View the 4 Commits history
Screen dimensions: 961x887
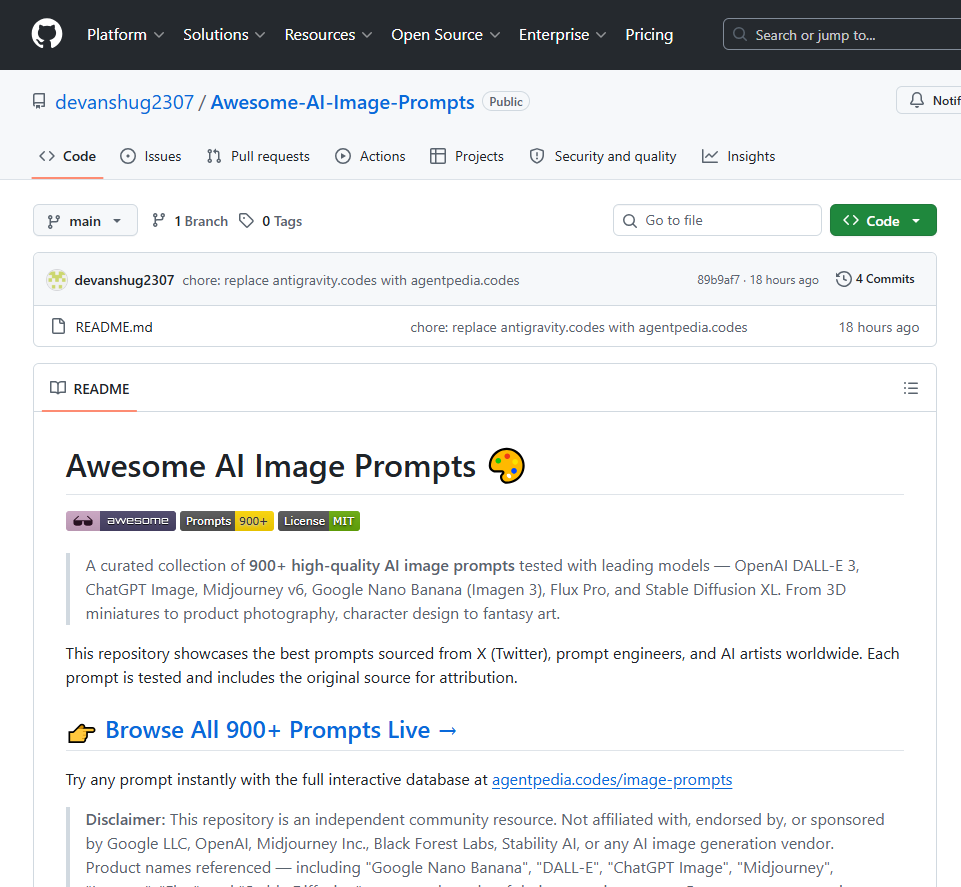(x=875, y=279)
